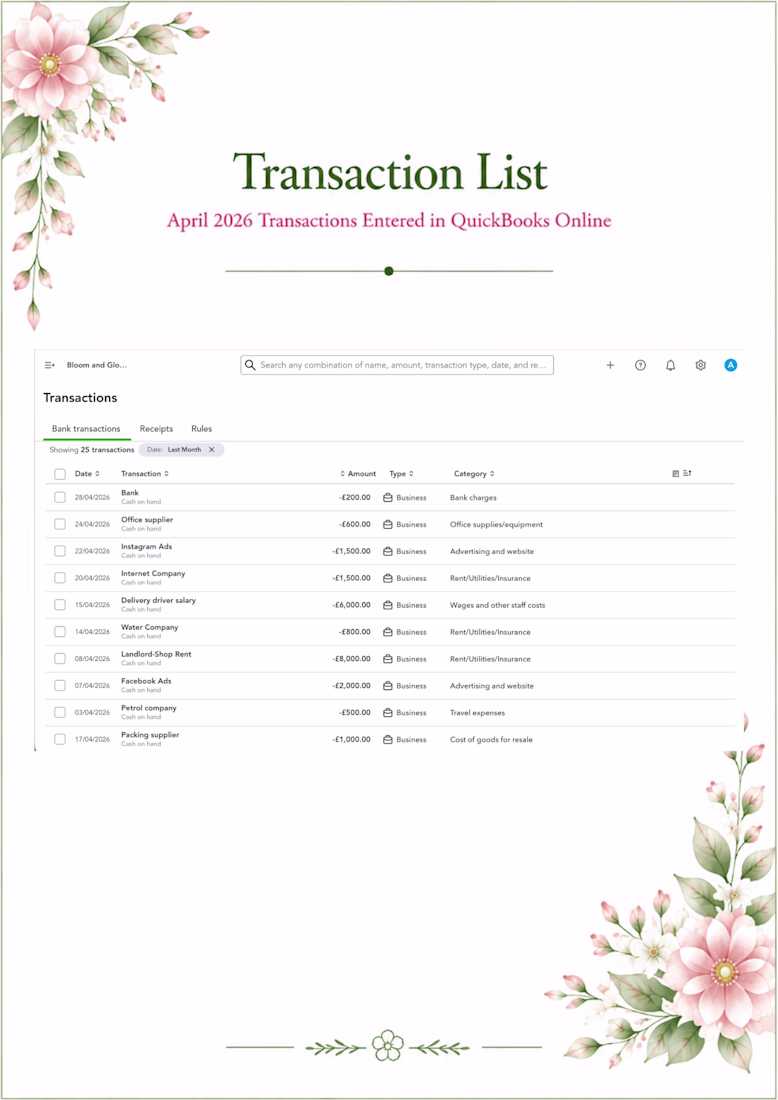Click the briefcase icon in Petrol company row
The height and width of the screenshot is (1100, 778).
point(387,713)
